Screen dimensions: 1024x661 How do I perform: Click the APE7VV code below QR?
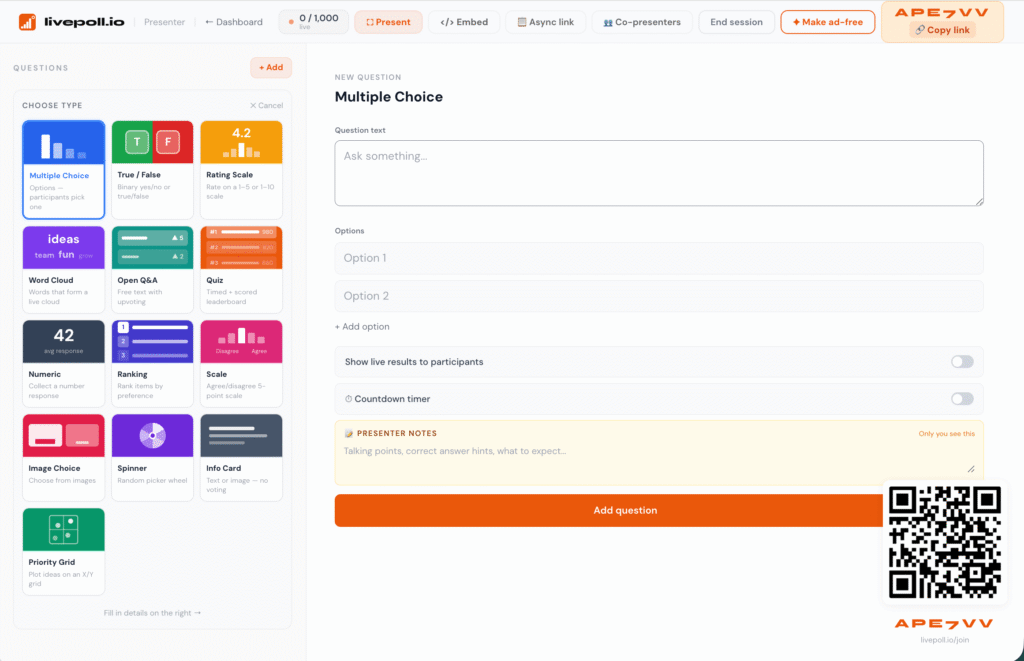pyautogui.click(x=944, y=624)
